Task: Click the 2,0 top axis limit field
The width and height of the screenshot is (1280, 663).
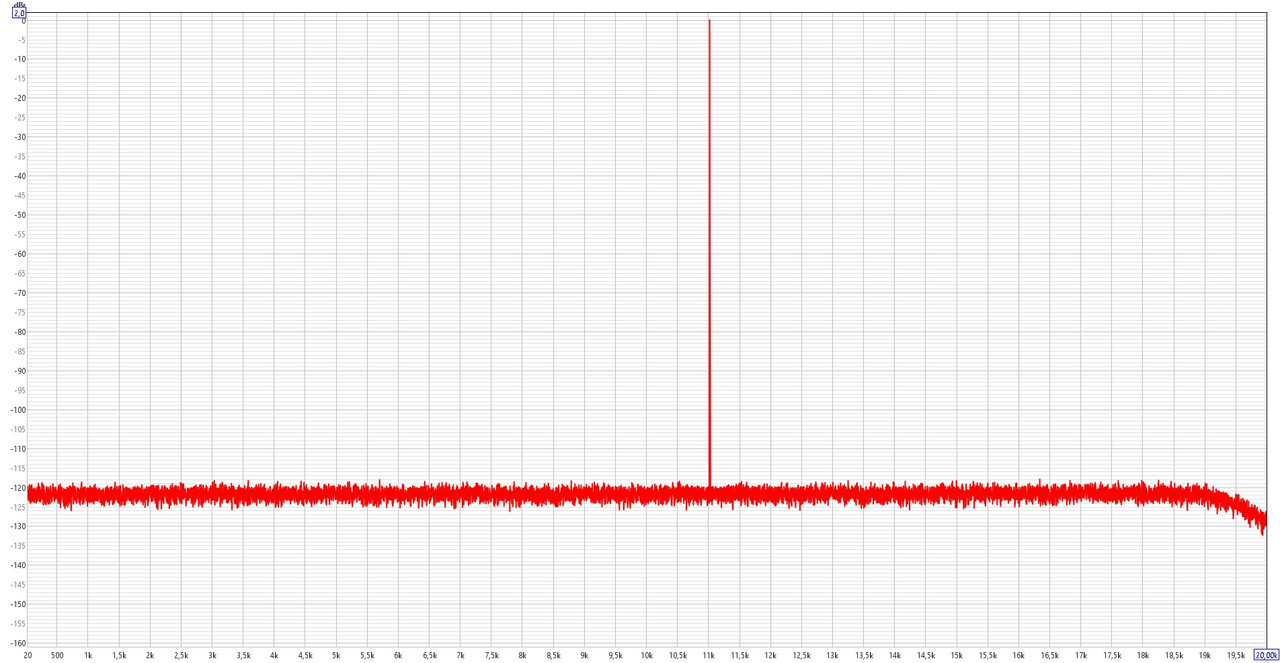Action: coord(19,14)
